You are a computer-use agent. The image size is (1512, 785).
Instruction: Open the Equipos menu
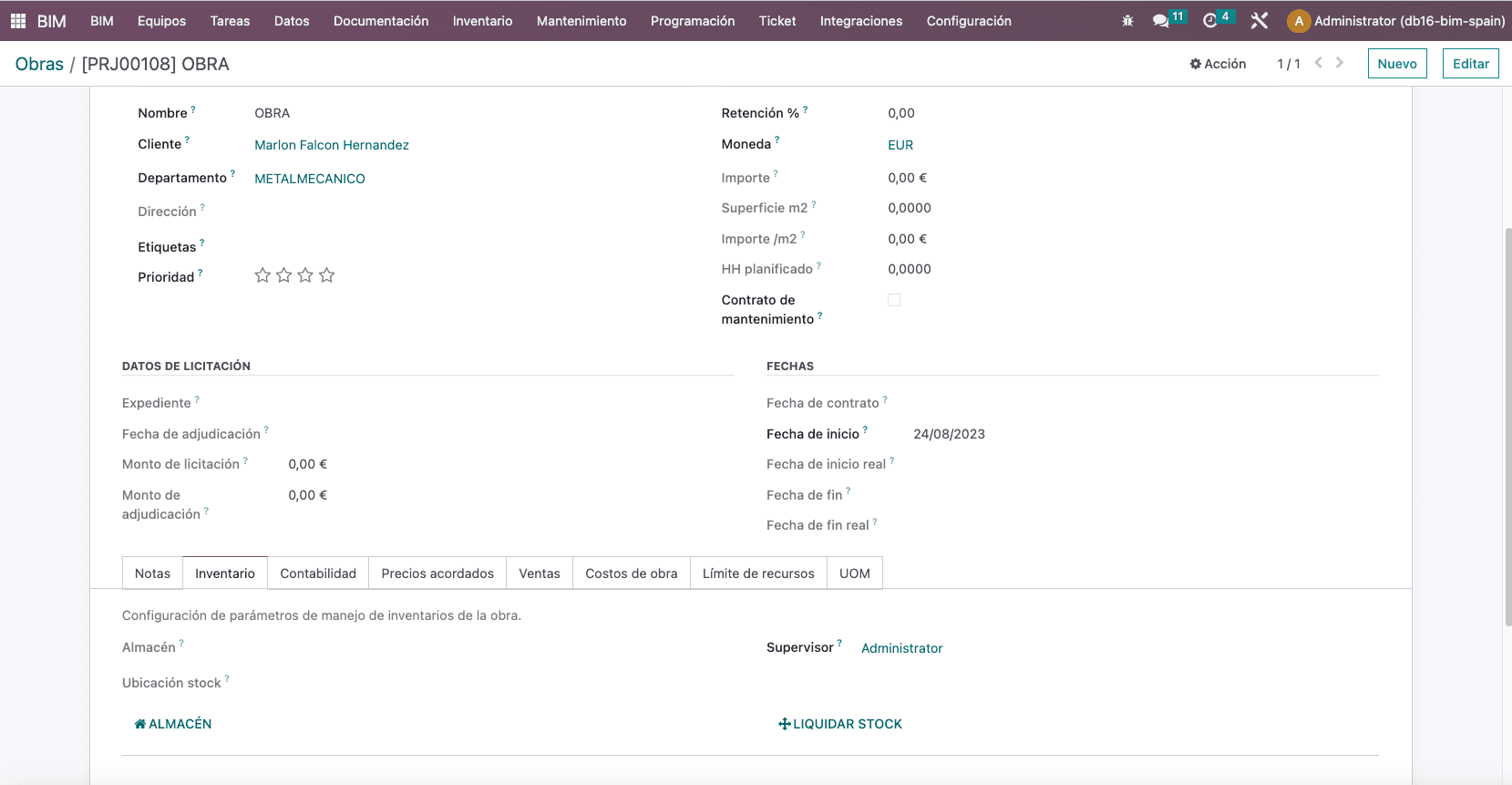click(x=161, y=20)
